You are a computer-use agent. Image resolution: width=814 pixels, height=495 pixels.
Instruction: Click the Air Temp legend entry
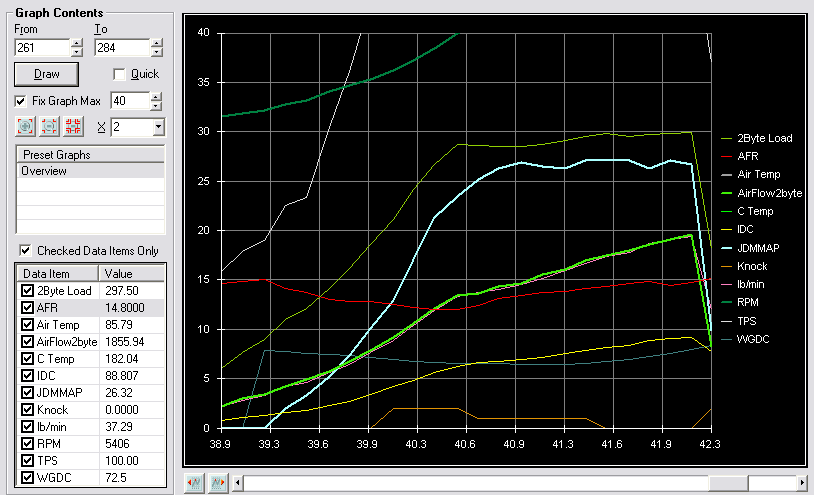click(x=751, y=174)
